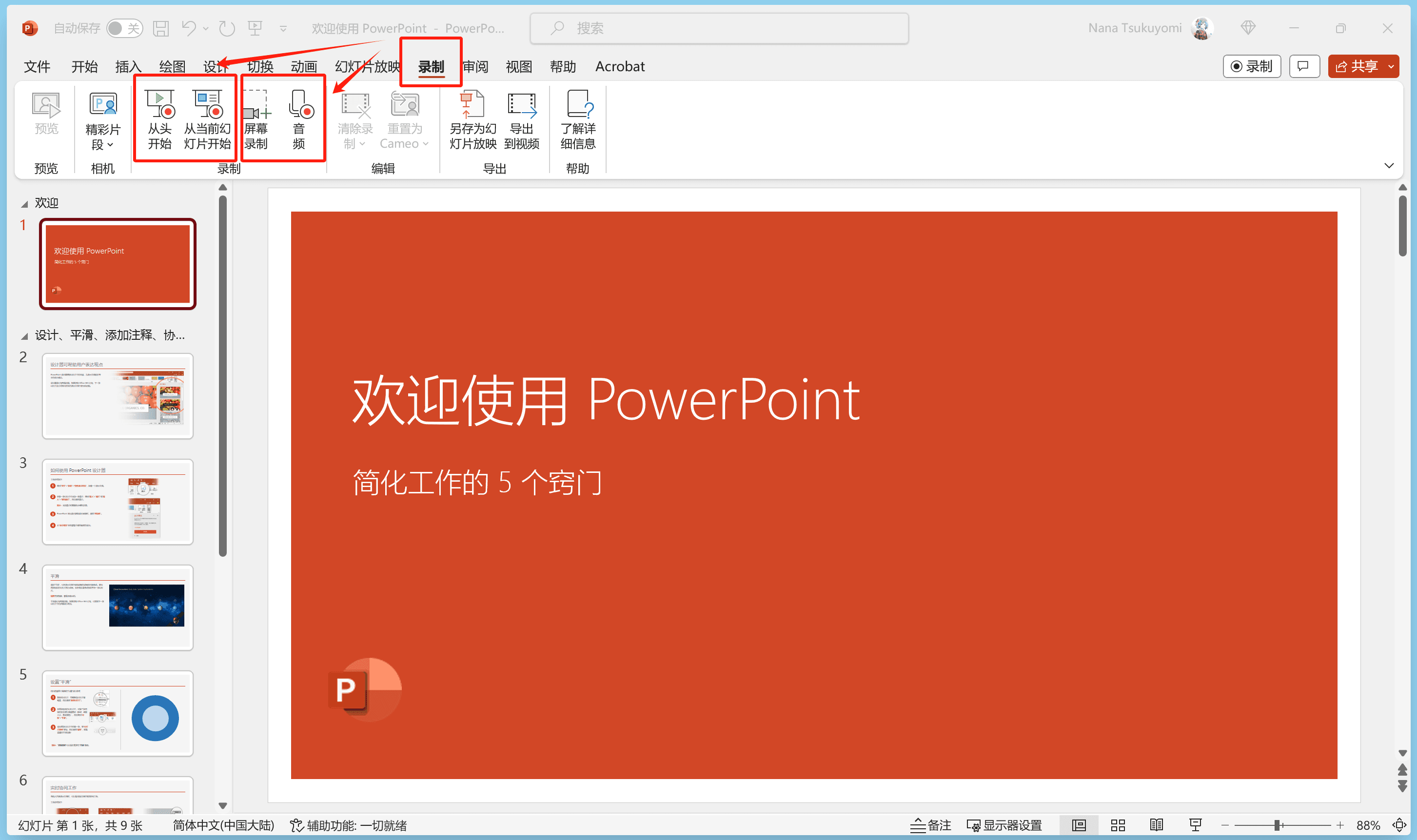
Task: Toggle the AutoSave (自动保存) switch
Action: coord(124,28)
